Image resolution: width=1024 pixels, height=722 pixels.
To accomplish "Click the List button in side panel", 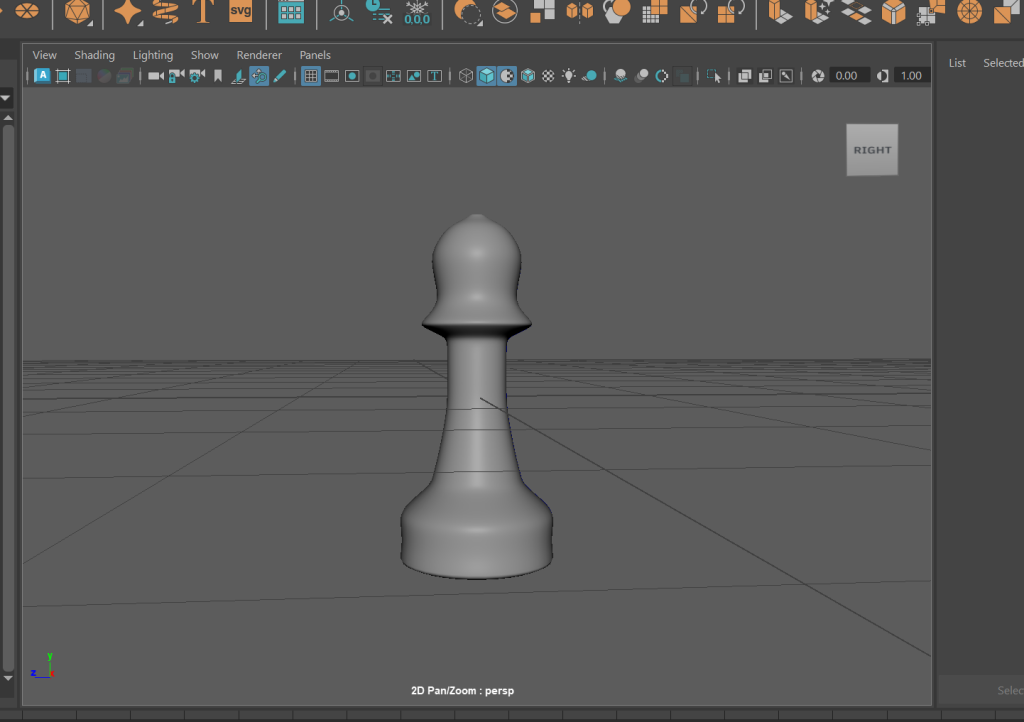I will click(957, 63).
